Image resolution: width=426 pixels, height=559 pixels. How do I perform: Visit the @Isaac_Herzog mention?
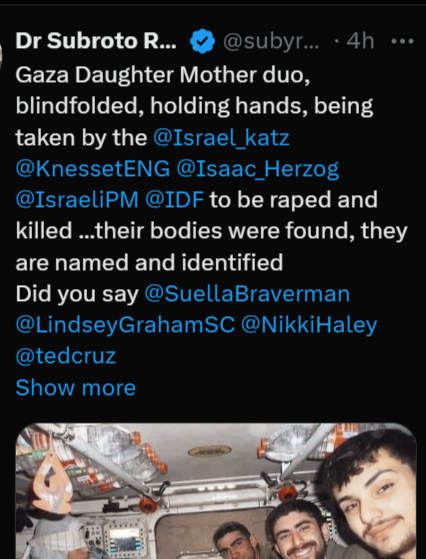pyautogui.click(x=257, y=169)
